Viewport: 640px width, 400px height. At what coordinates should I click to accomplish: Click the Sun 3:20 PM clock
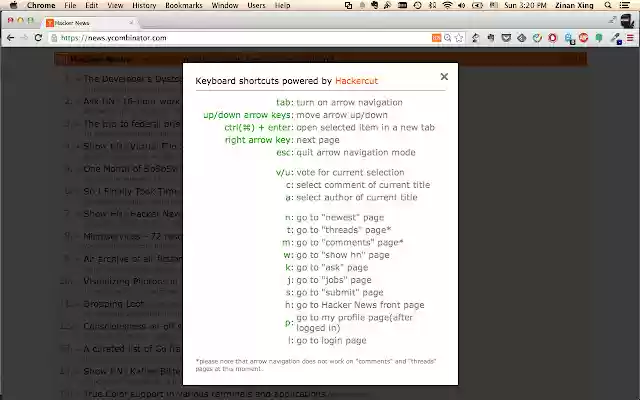(525, 5)
